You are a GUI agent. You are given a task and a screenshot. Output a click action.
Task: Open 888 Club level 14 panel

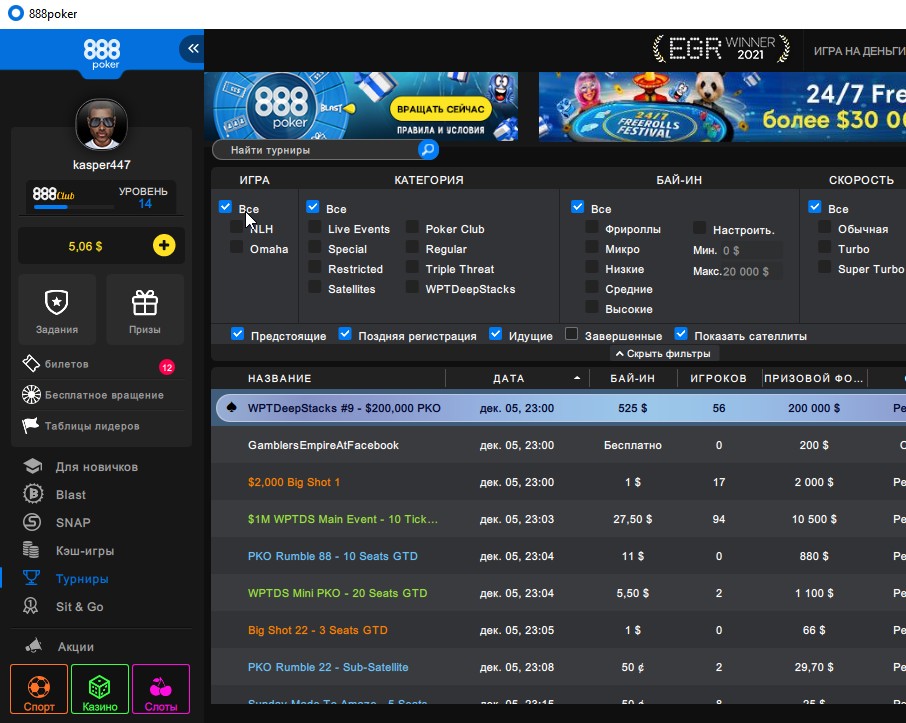pos(101,198)
